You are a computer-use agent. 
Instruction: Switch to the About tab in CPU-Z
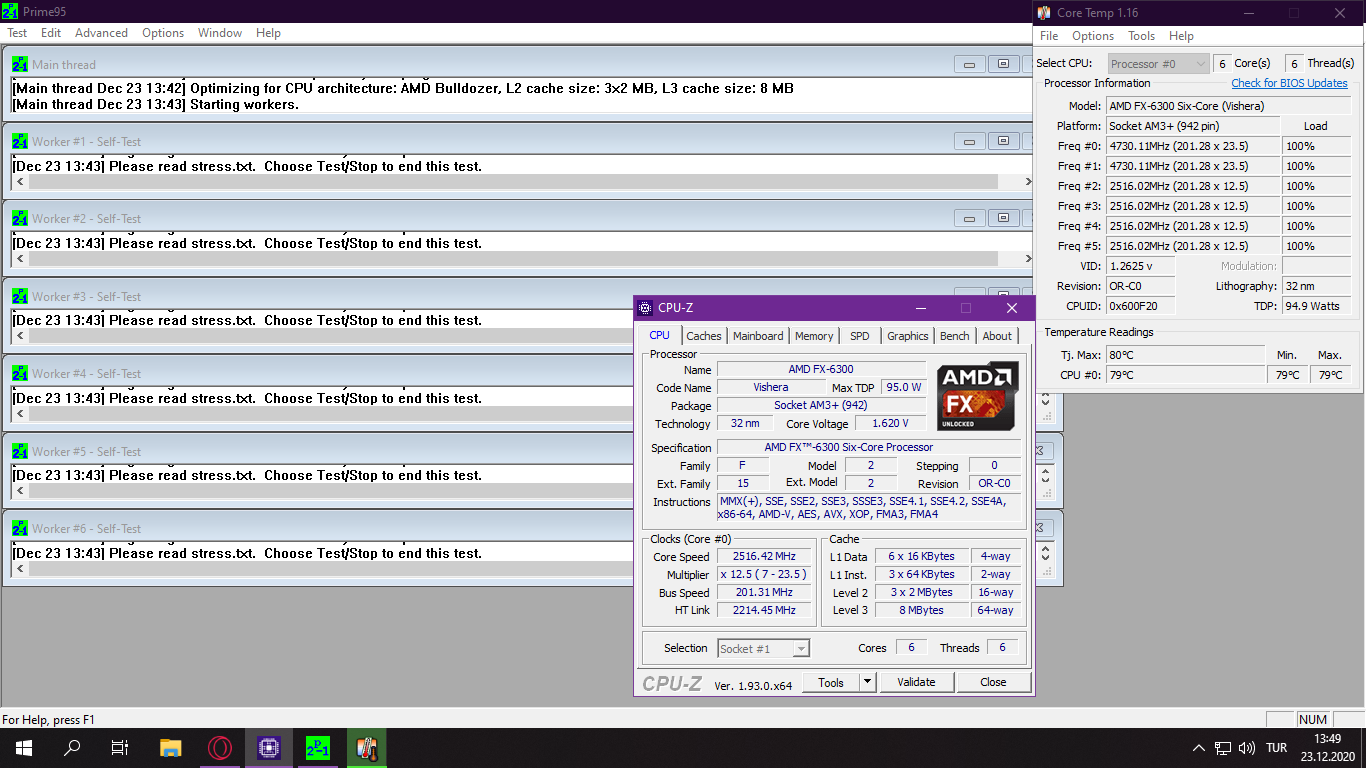997,336
